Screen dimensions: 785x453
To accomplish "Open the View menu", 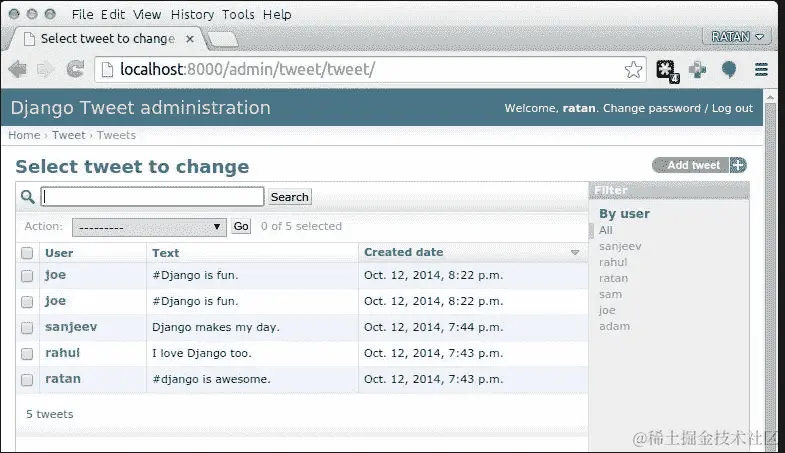I will point(147,15).
